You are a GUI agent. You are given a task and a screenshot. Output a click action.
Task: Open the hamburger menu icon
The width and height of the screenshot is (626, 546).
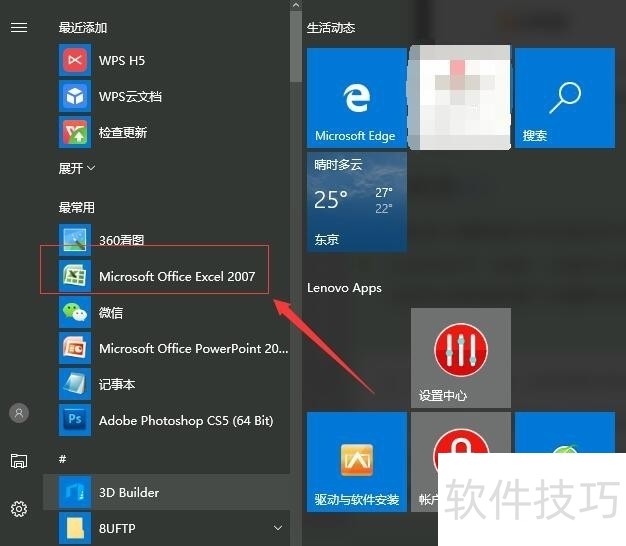tap(19, 27)
